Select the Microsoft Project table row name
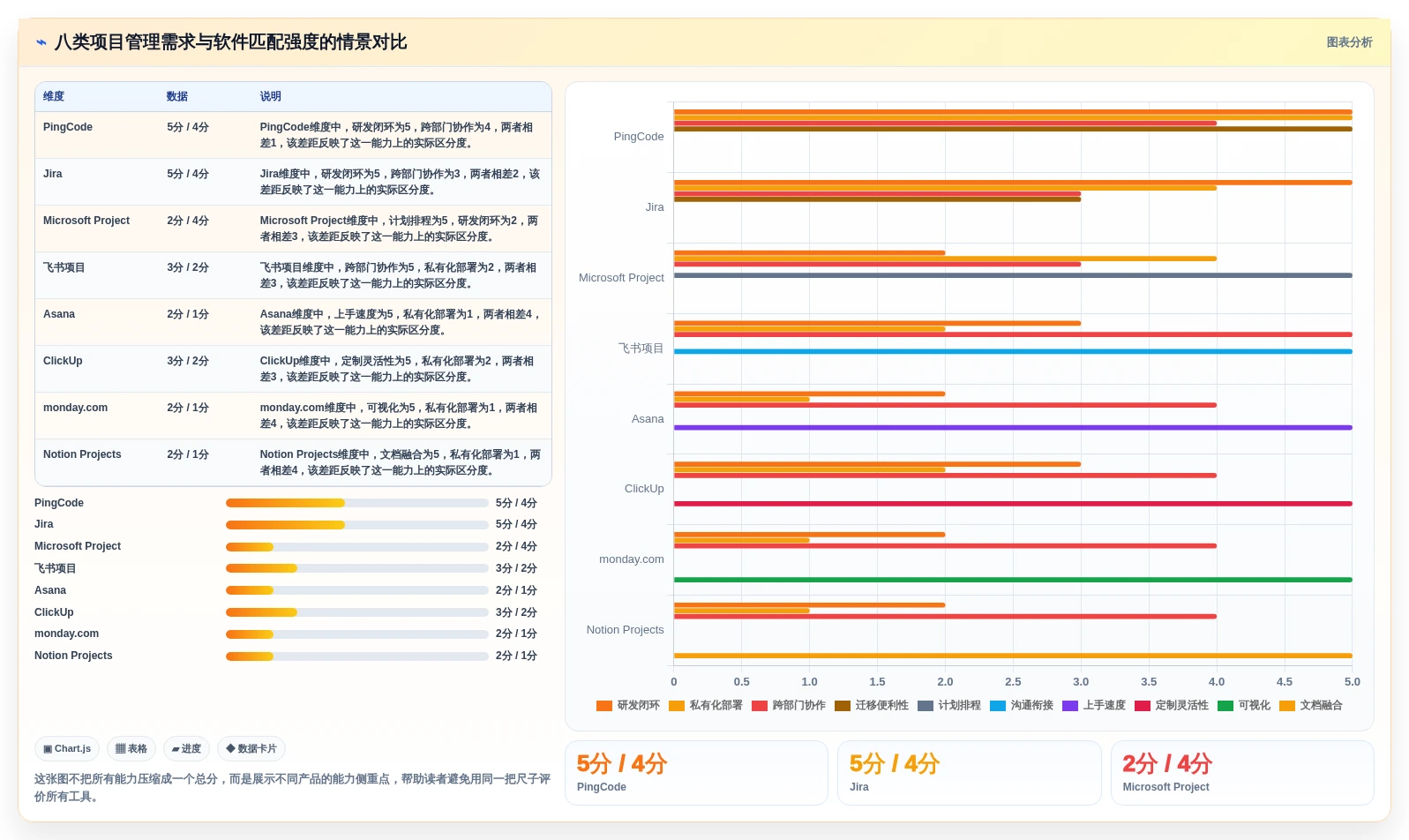The height and width of the screenshot is (840, 1409). pyautogui.click(x=86, y=221)
